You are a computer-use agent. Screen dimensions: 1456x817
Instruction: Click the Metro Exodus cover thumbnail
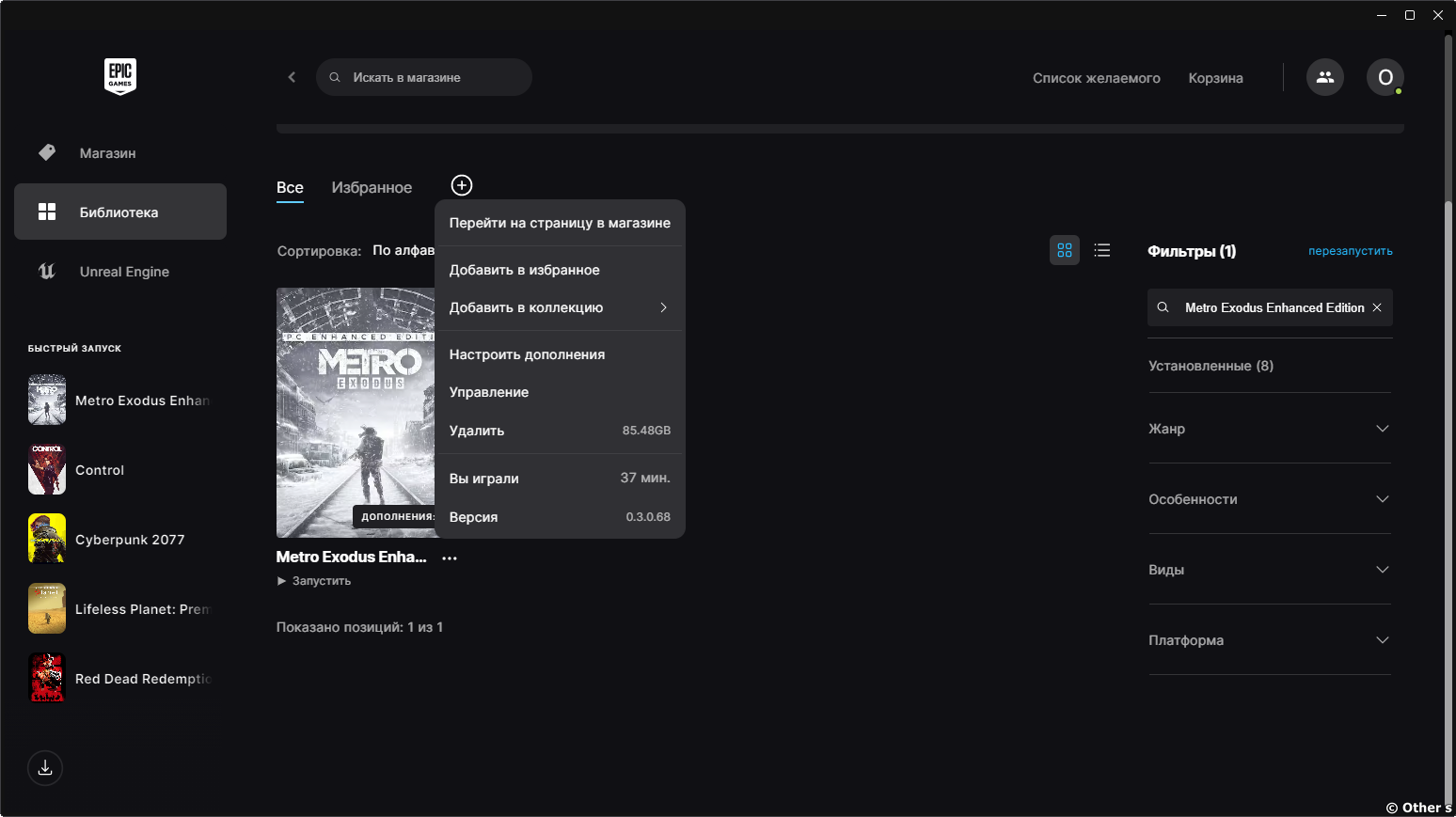356,413
